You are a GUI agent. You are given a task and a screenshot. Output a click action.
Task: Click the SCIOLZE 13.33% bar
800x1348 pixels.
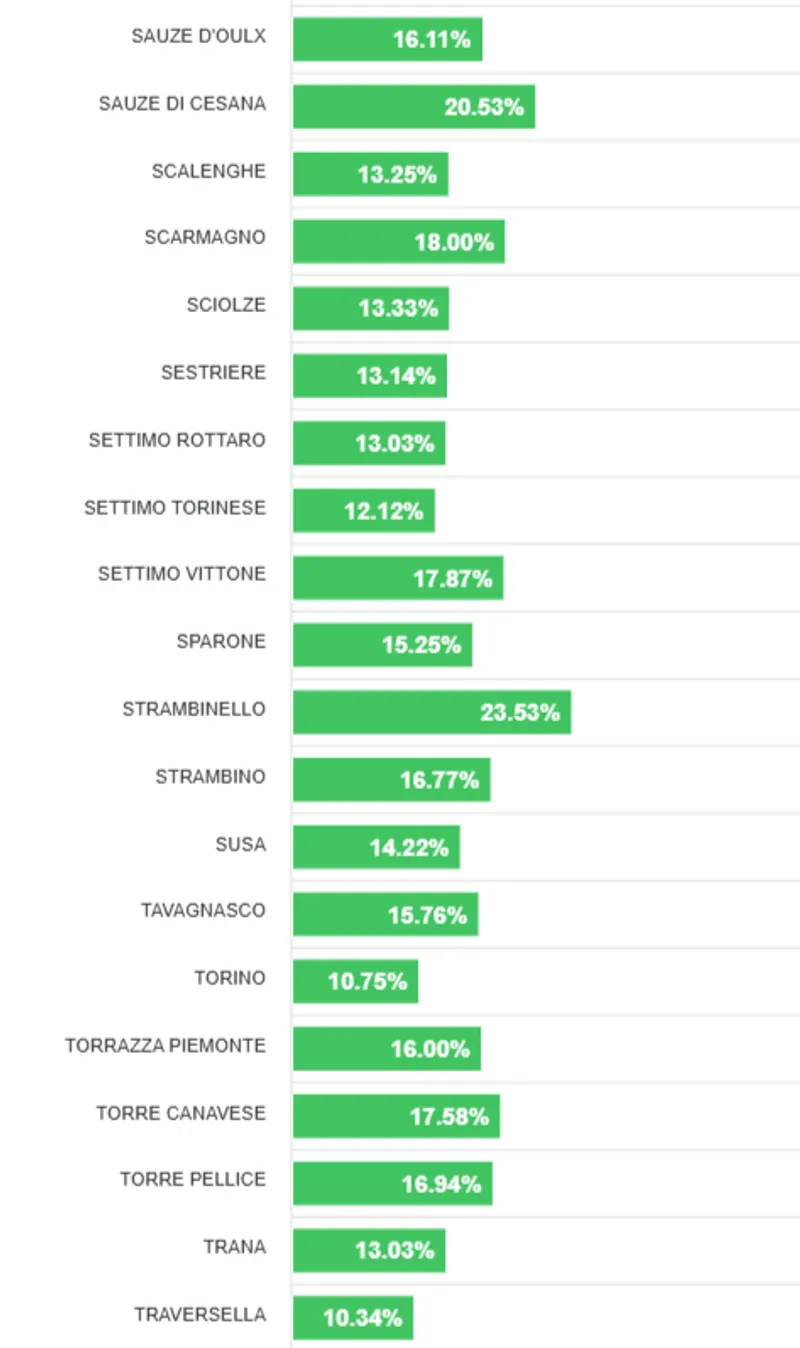[370, 309]
